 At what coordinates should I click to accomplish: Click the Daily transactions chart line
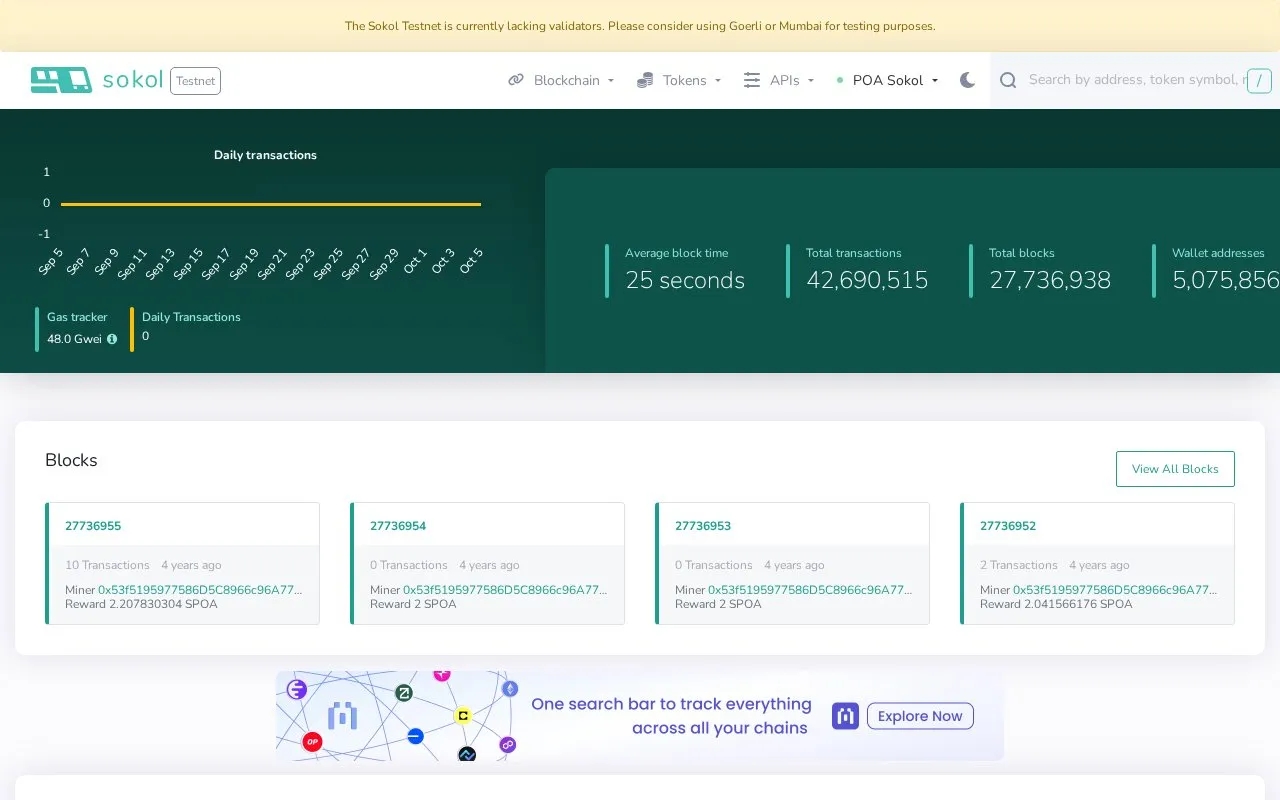coord(270,204)
